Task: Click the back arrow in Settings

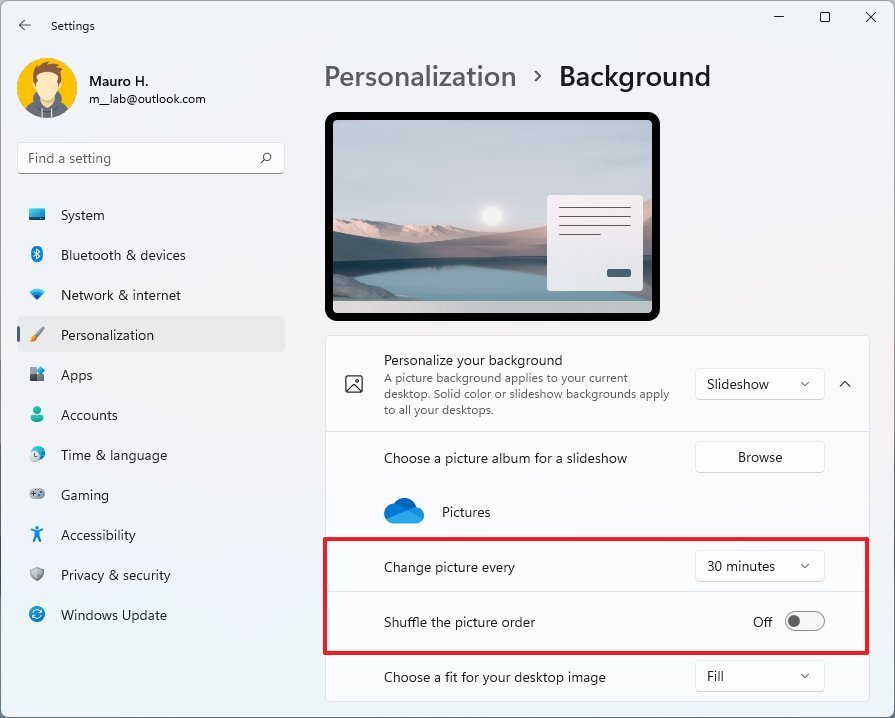Action: pos(25,25)
